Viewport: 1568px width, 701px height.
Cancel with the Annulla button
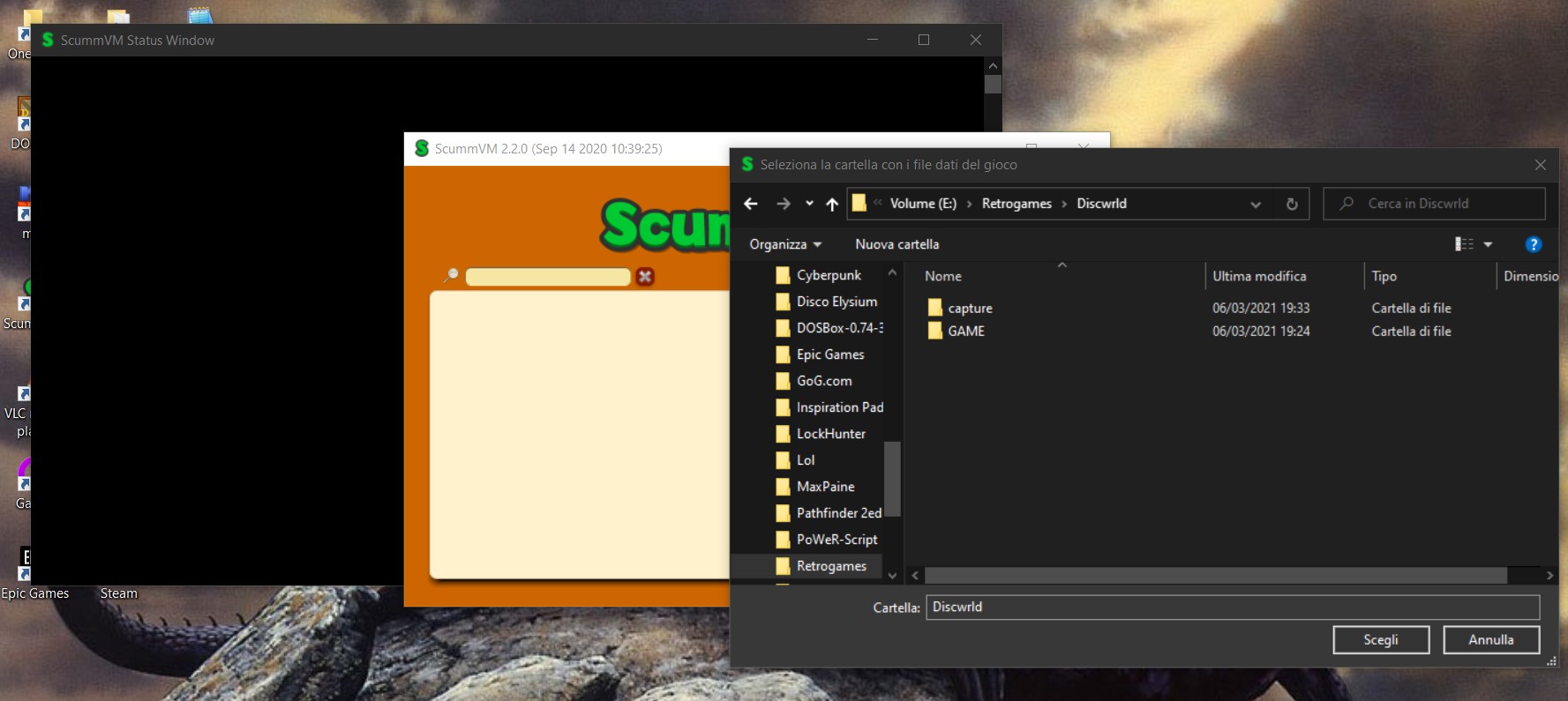pos(1491,640)
